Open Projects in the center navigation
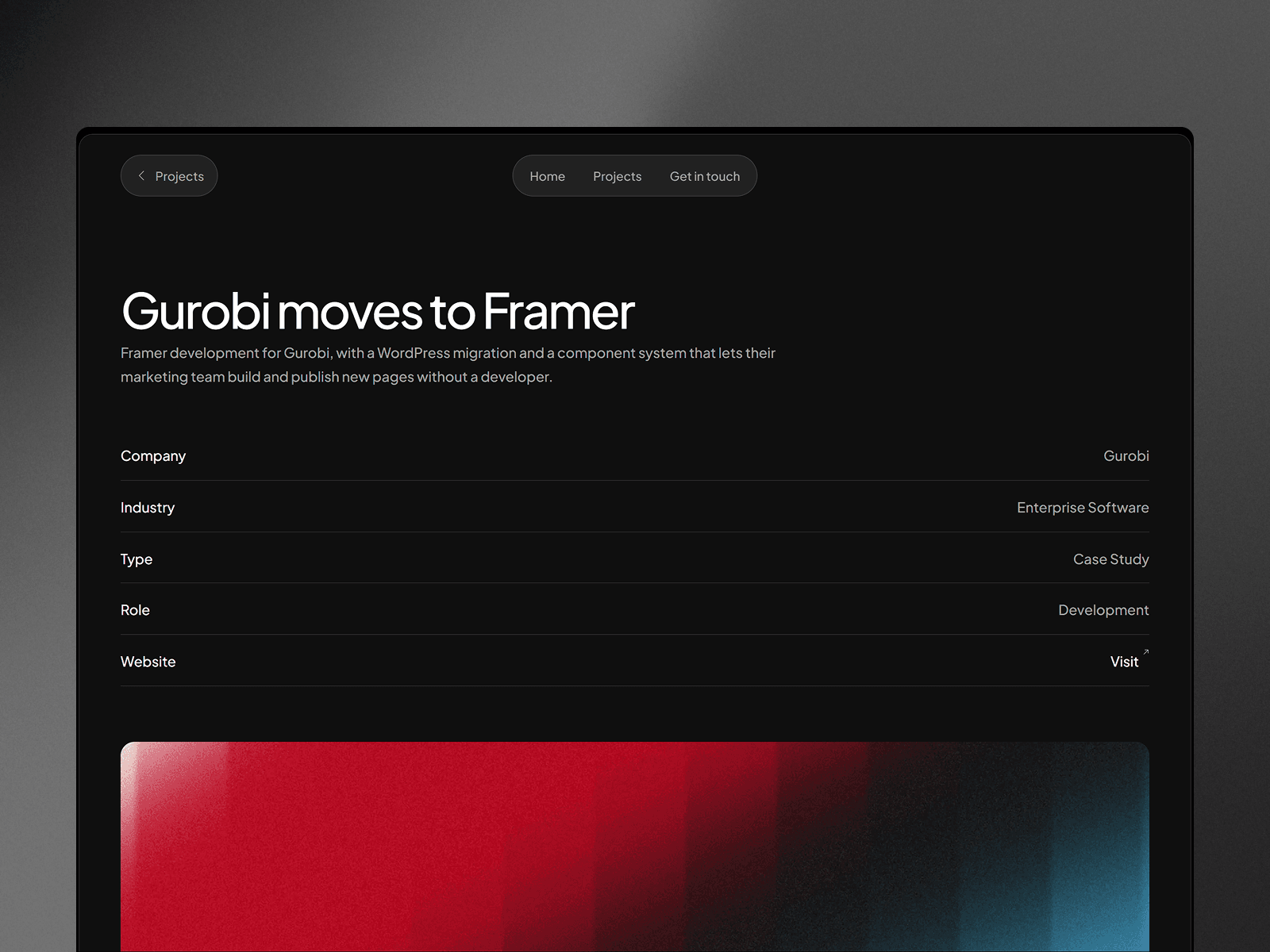 617,176
